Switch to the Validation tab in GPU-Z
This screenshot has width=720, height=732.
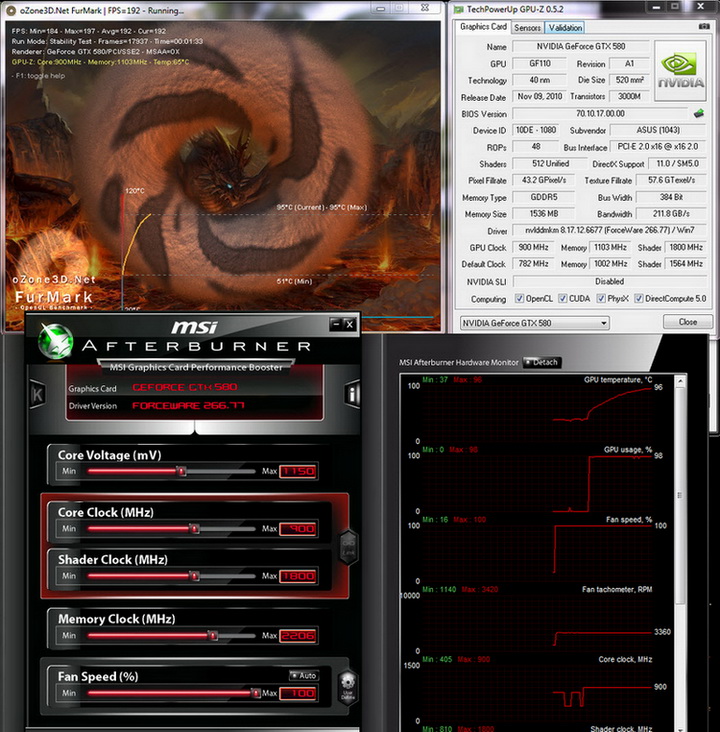pos(565,28)
